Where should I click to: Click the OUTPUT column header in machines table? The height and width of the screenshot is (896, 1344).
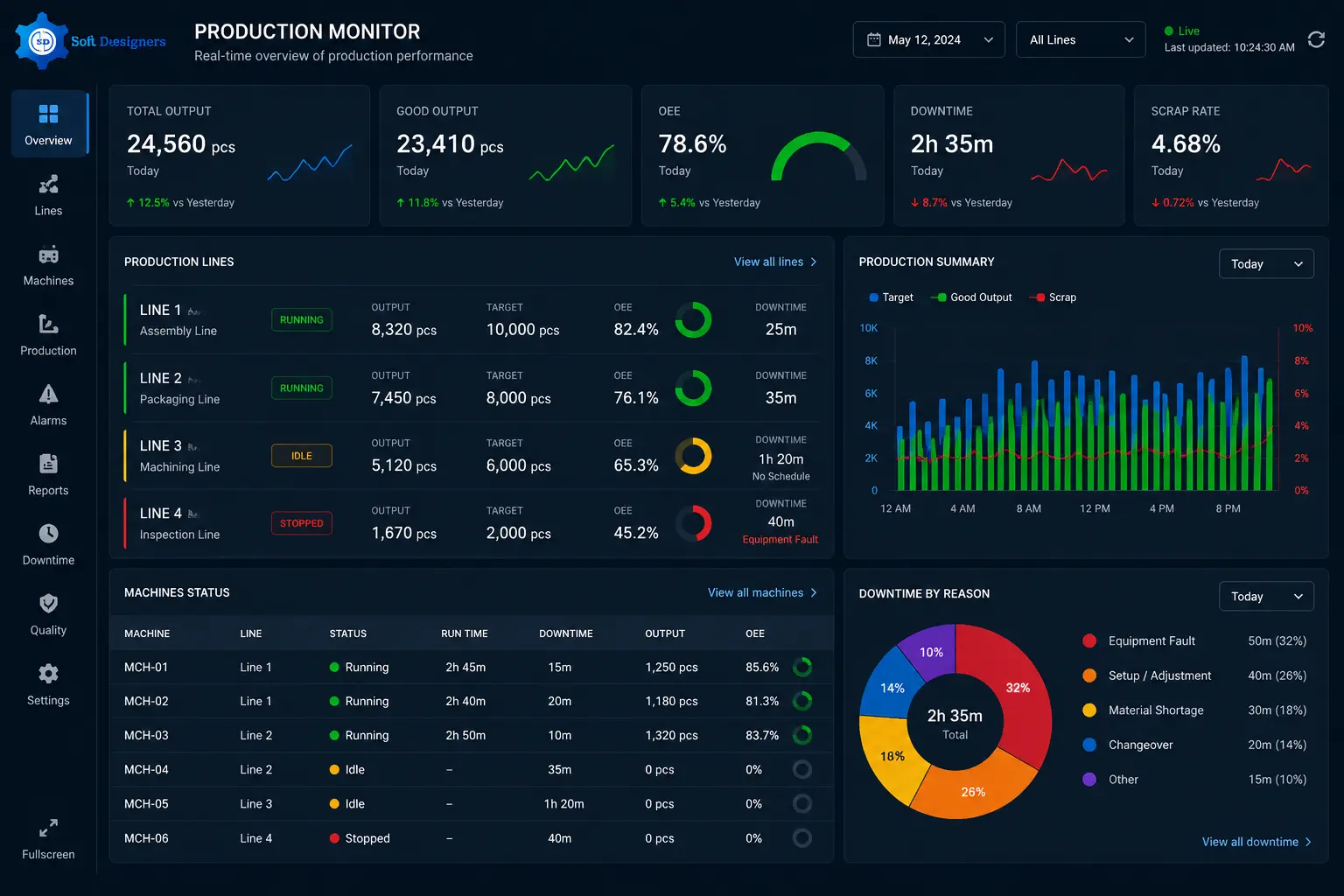[x=665, y=633]
